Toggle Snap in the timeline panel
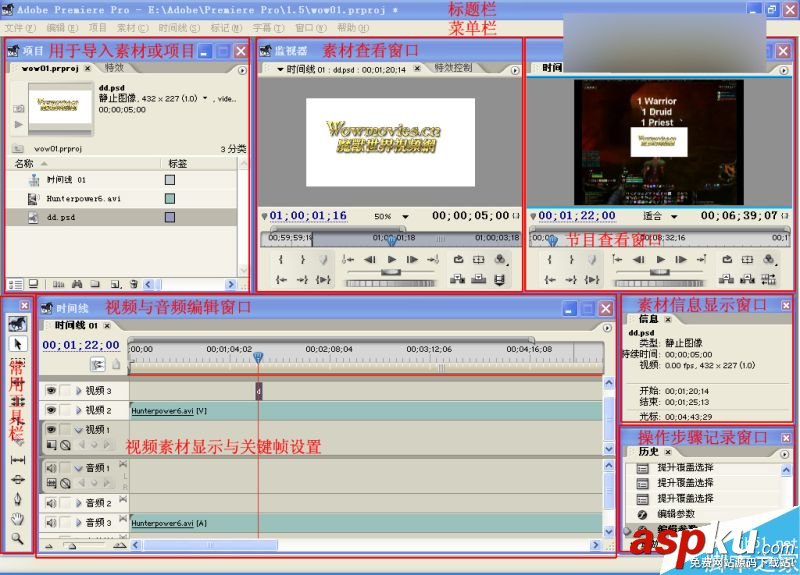This screenshot has width=800, height=575. (97, 364)
